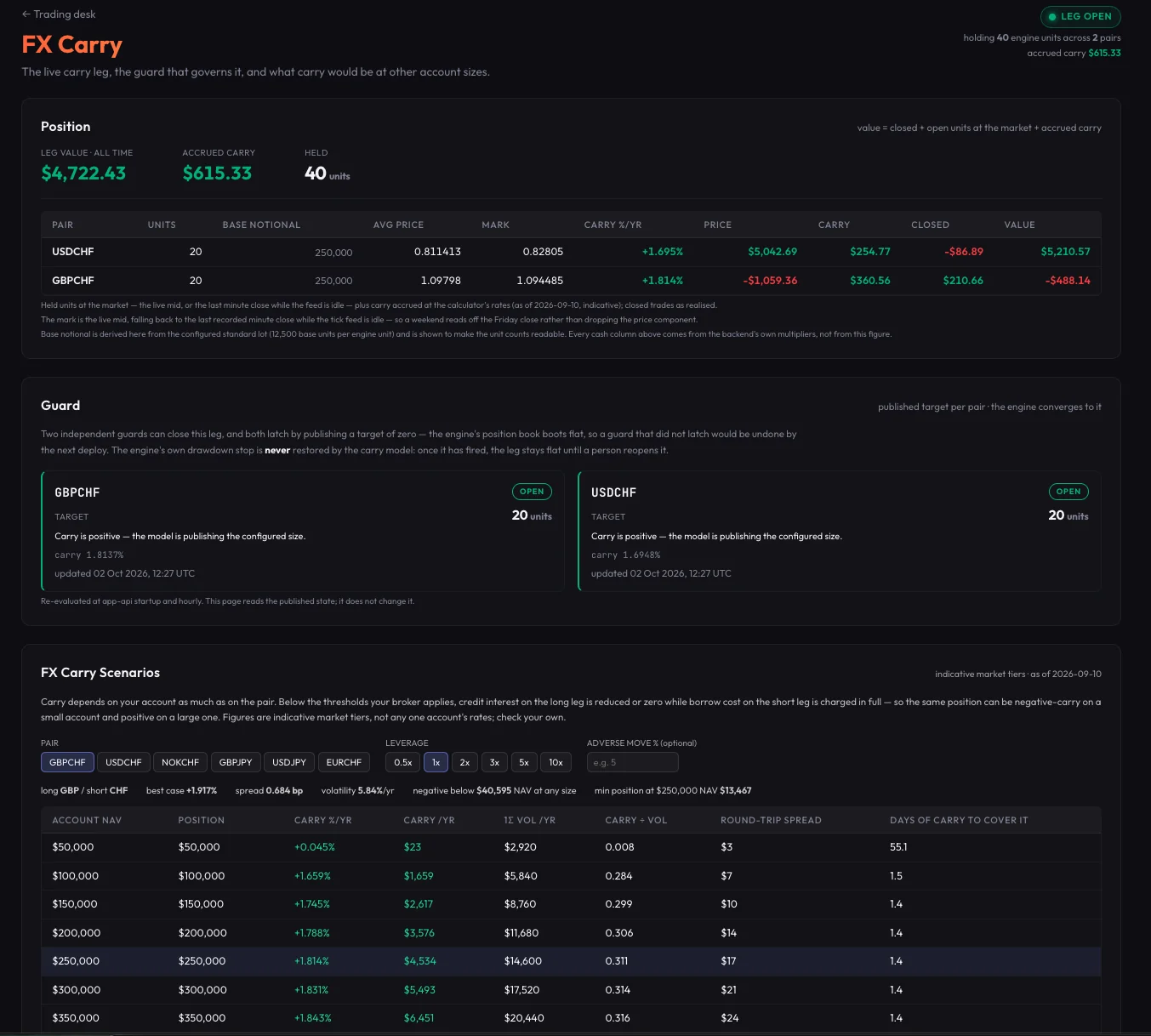Go back to the Trading desk
The height and width of the screenshot is (1036, 1151).
click(59, 14)
